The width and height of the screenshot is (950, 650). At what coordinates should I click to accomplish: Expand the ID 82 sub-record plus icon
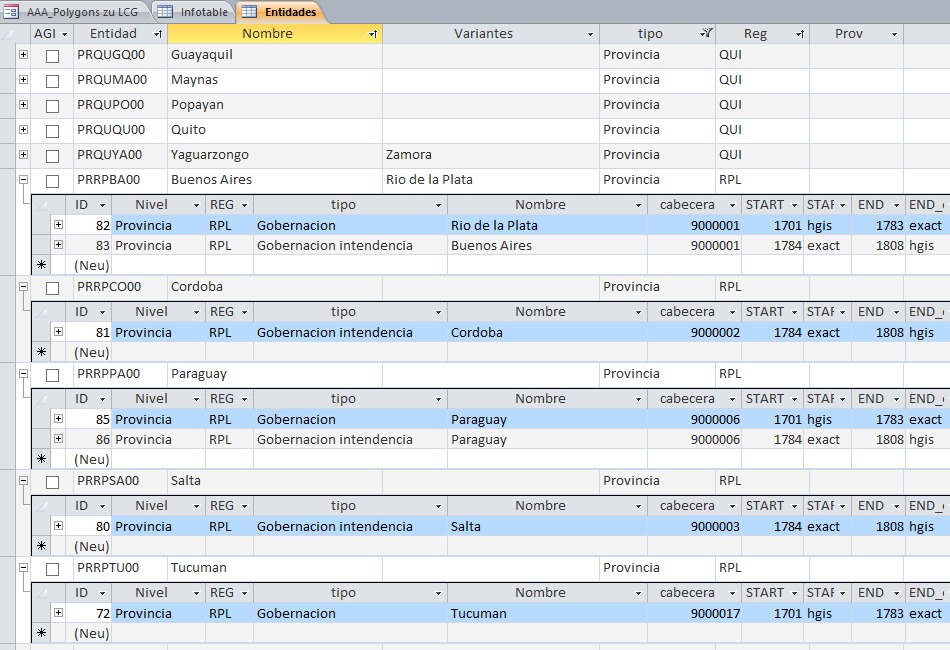(58, 226)
